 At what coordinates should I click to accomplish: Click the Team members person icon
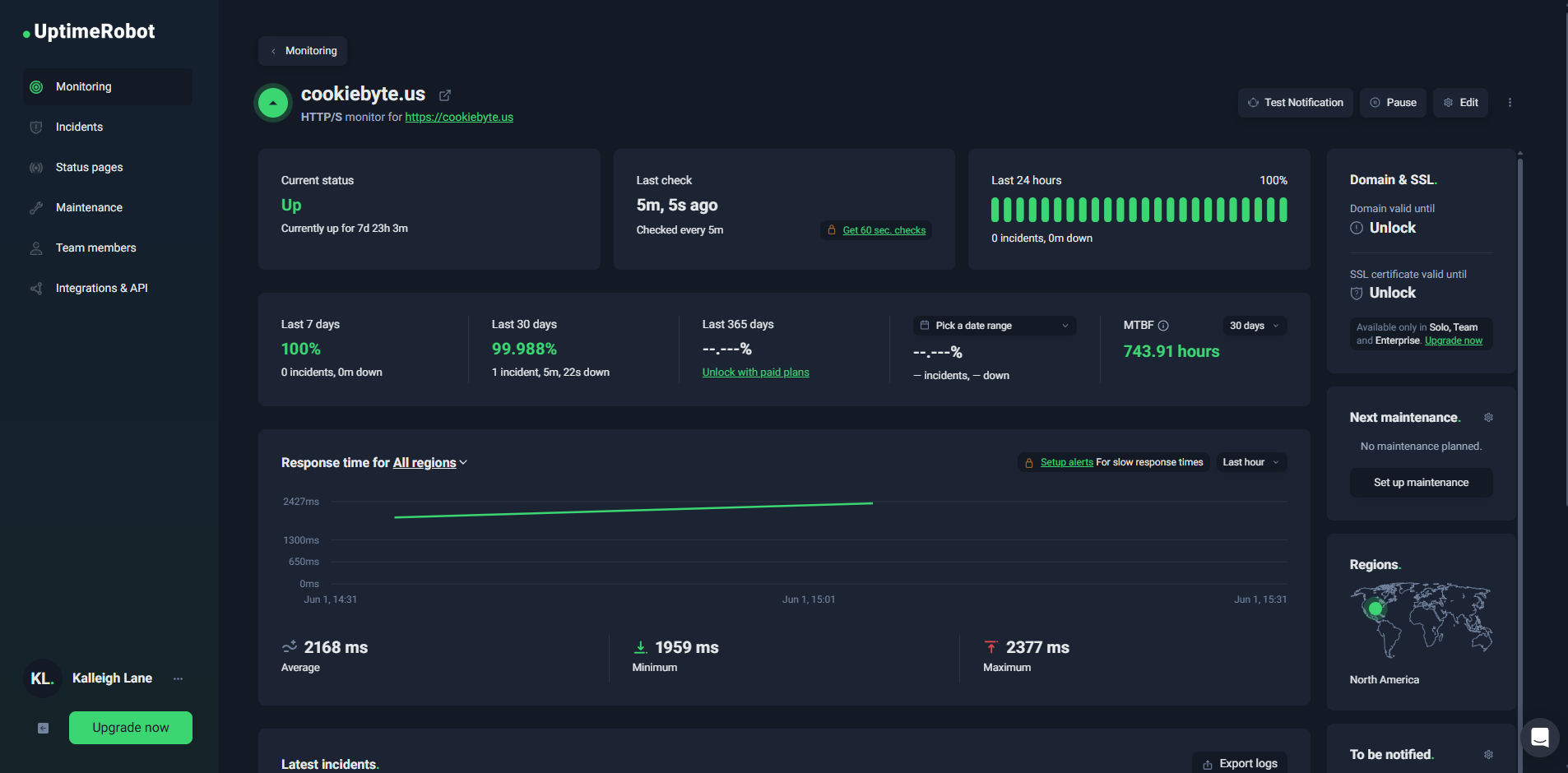(x=36, y=248)
